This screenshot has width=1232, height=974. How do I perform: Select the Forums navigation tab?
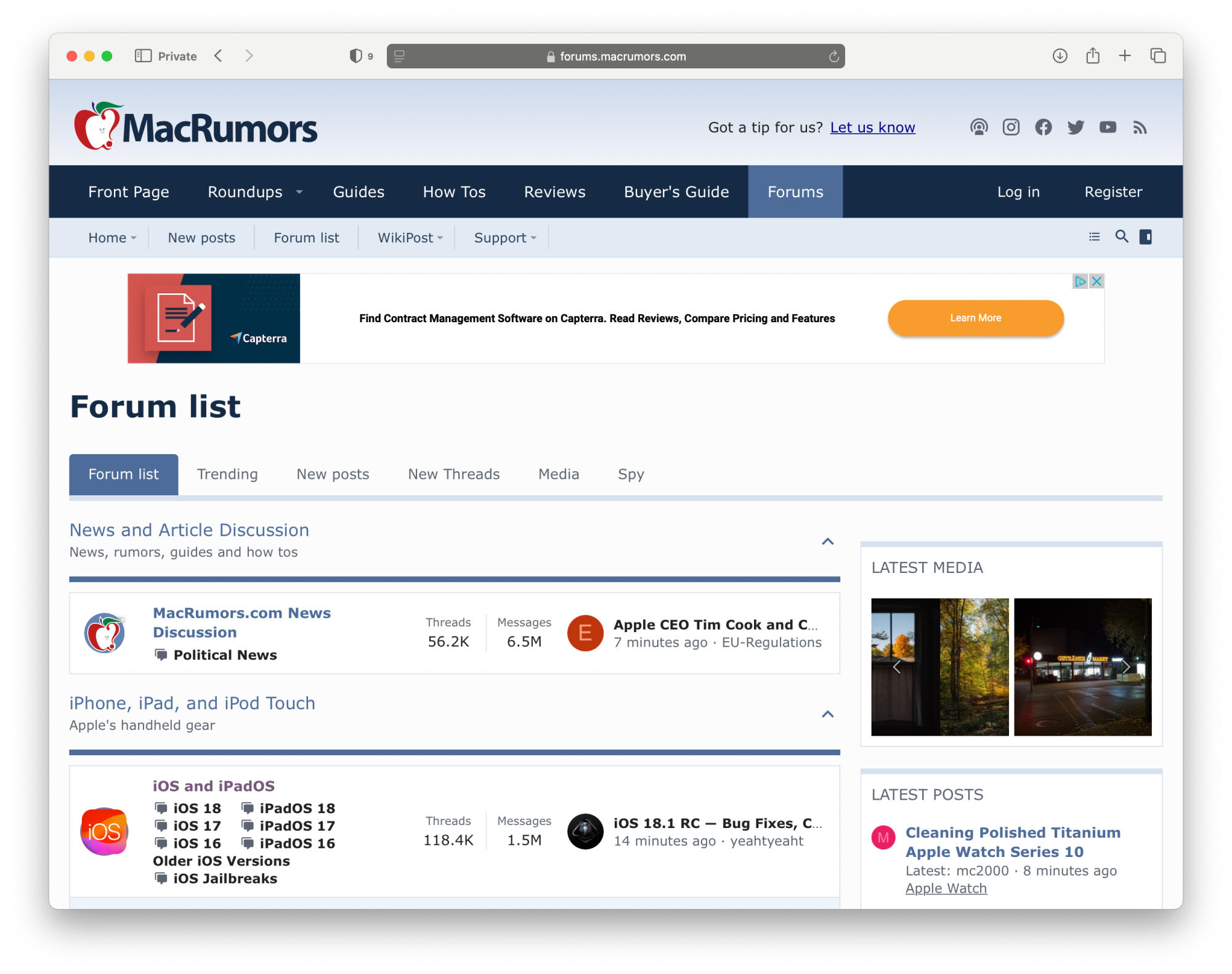(x=795, y=192)
